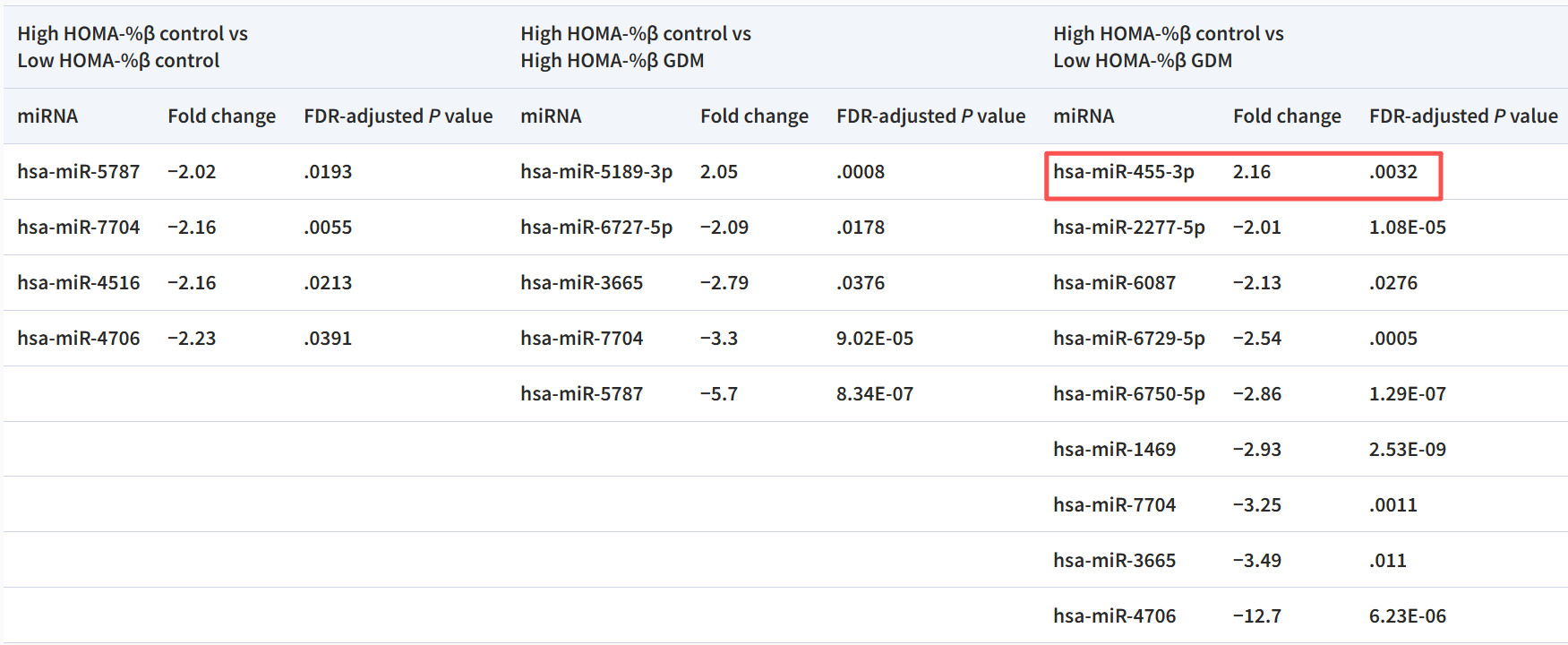Select the 2.53E-09 P value
Viewport: 1568px width, 645px height.
[x=1407, y=450]
